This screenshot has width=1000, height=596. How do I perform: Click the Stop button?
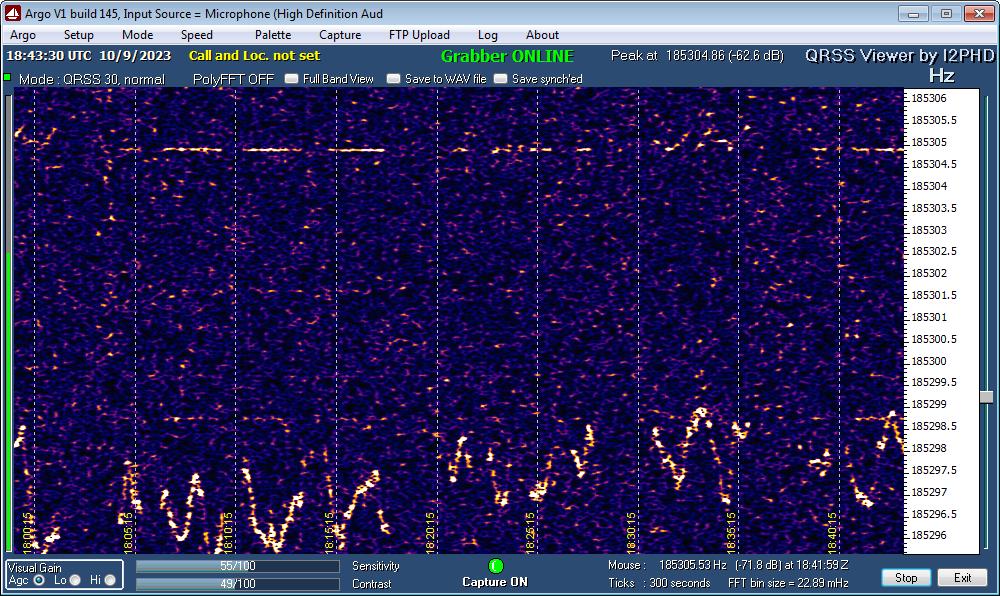point(906,578)
